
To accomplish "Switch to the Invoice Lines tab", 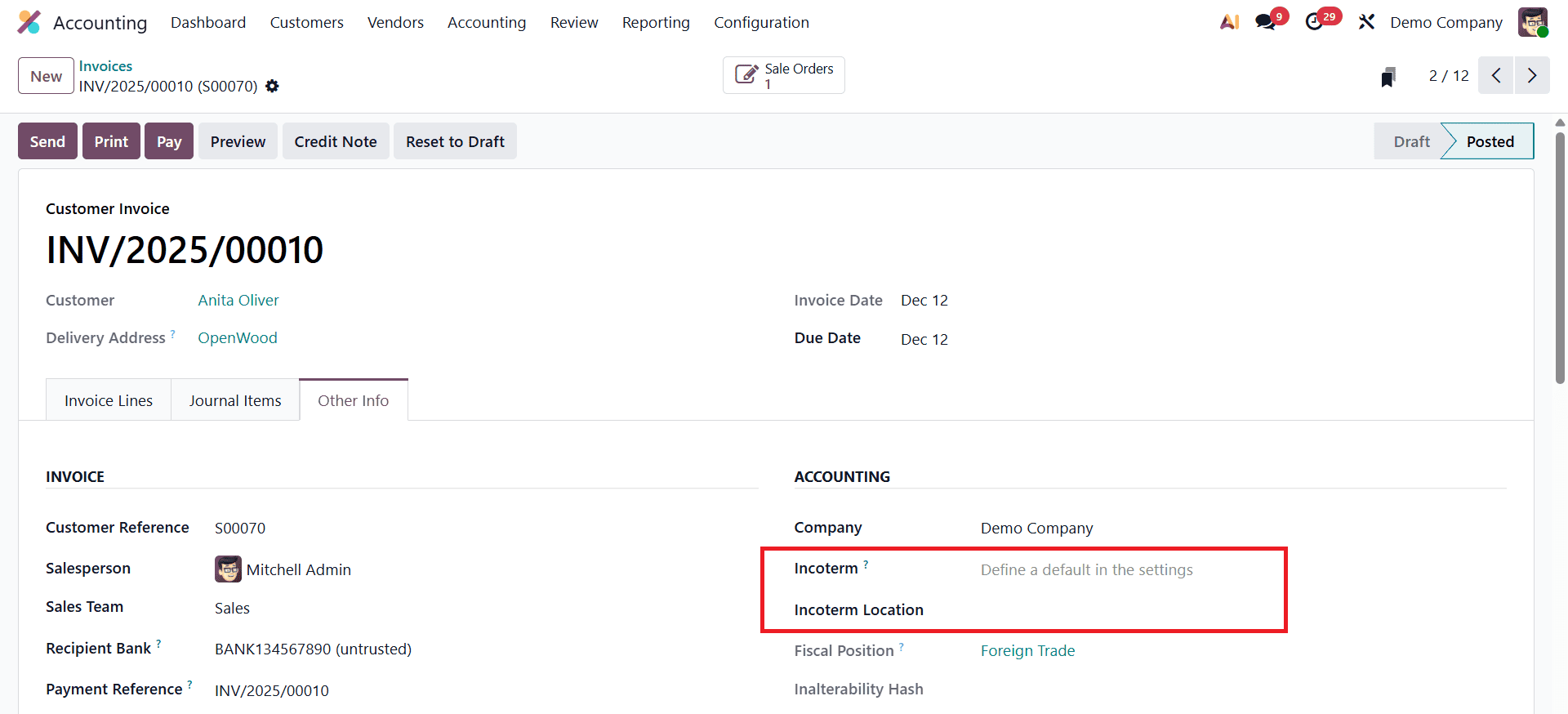I will pyautogui.click(x=109, y=400).
